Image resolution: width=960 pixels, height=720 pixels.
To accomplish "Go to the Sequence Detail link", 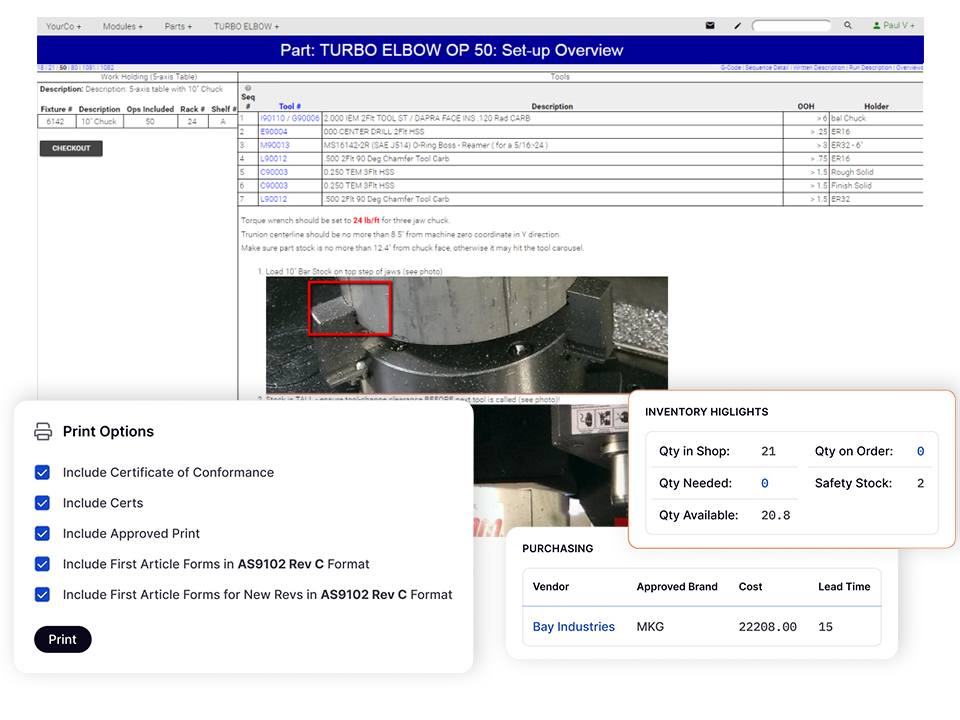I will (x=767, y=67).
